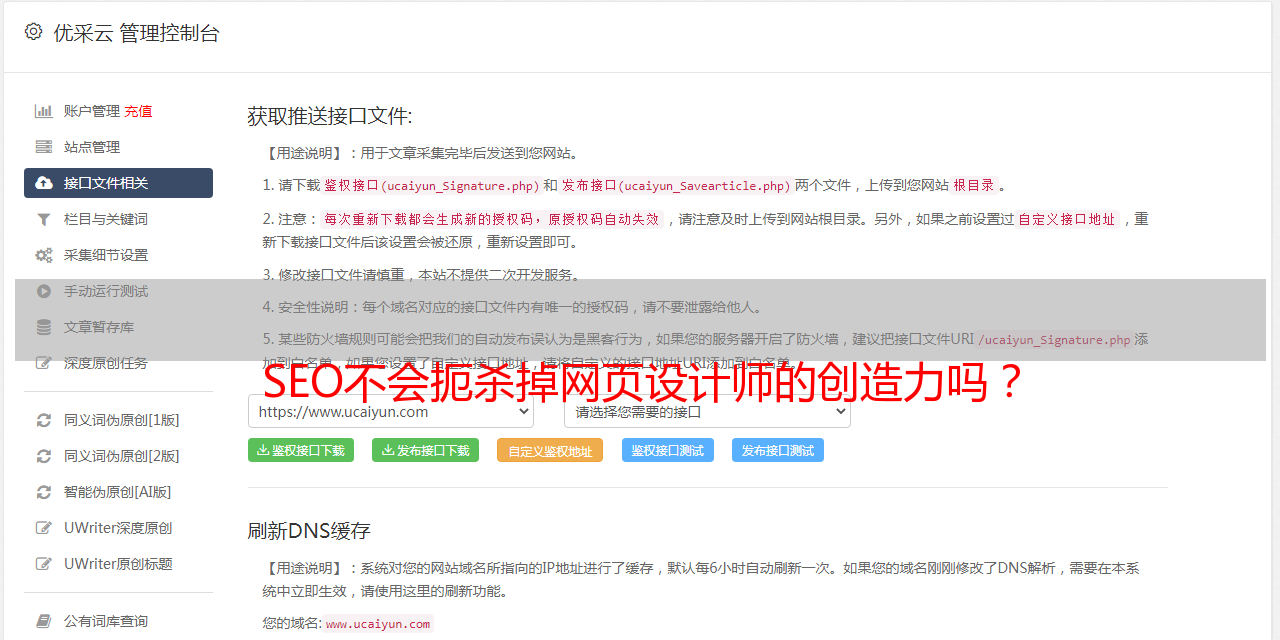
Task: Click the ucaiyun_Signature.php code label
Action: (x=432, y=186)
